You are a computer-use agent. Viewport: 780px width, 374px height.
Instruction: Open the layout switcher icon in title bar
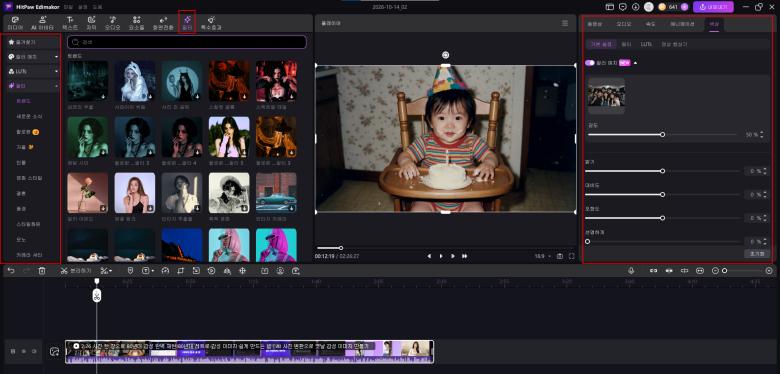click(610, 7)
